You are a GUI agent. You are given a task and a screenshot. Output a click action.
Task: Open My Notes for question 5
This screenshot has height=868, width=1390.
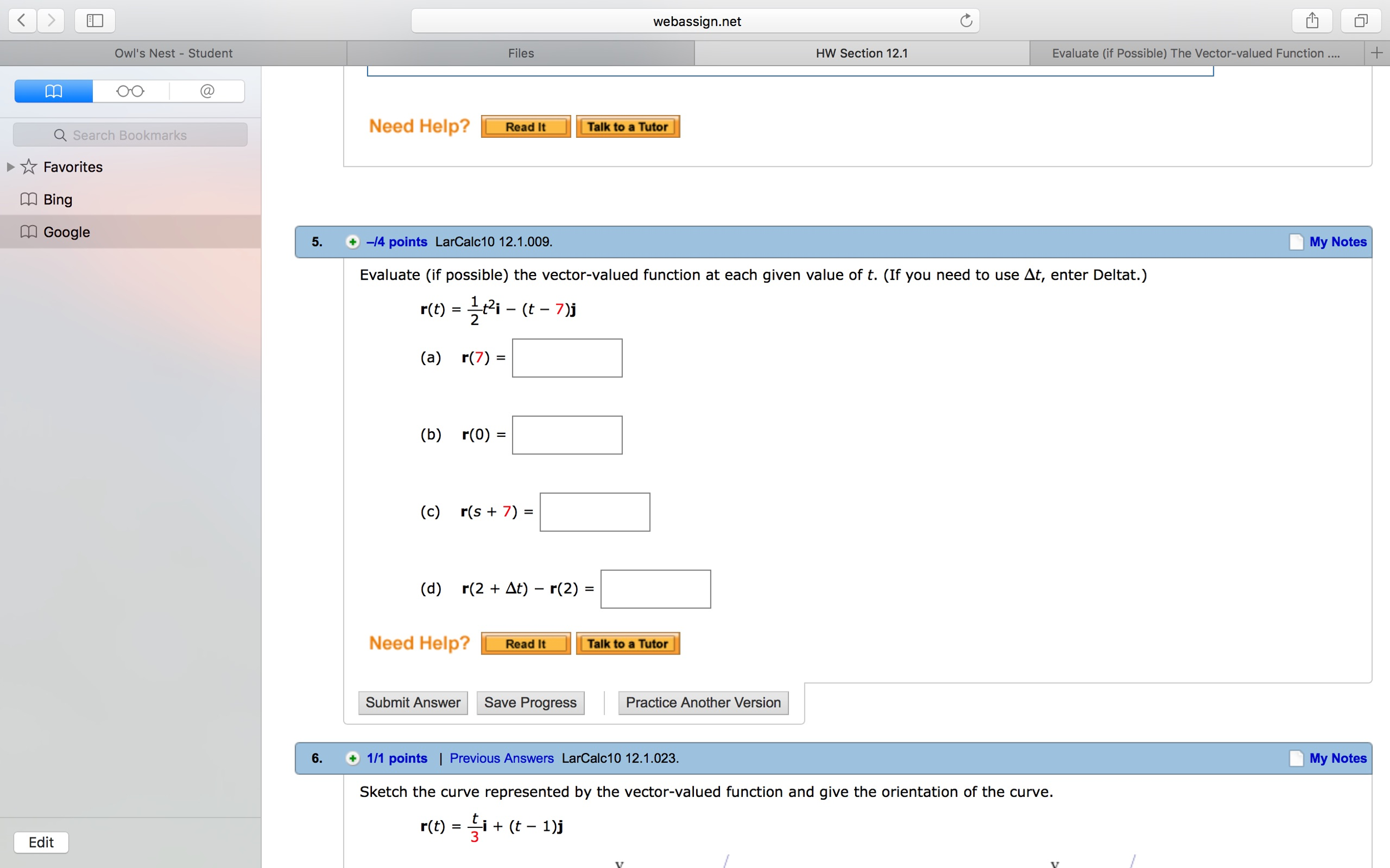point(1338,242)
